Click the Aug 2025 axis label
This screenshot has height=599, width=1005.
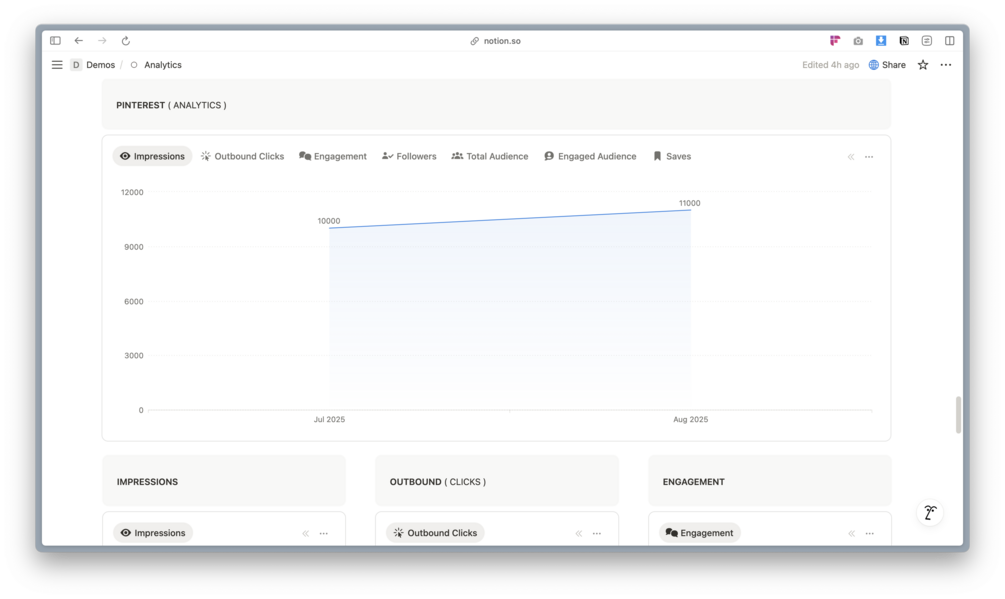pos(690,420)
